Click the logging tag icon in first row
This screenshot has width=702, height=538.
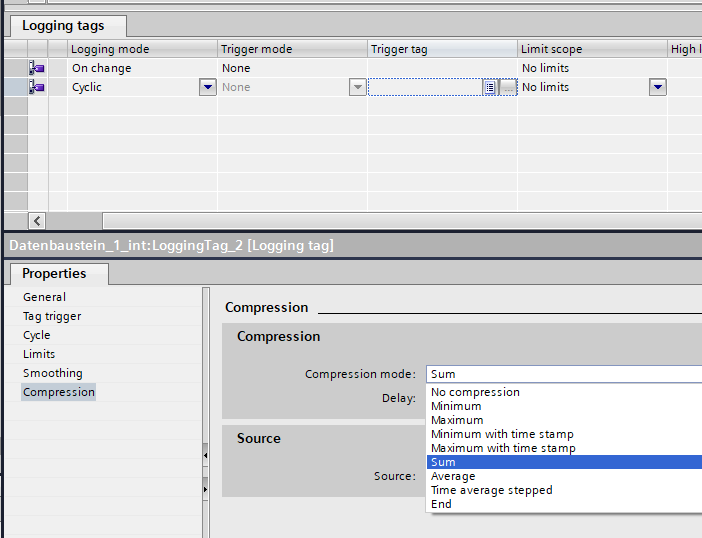37,68
